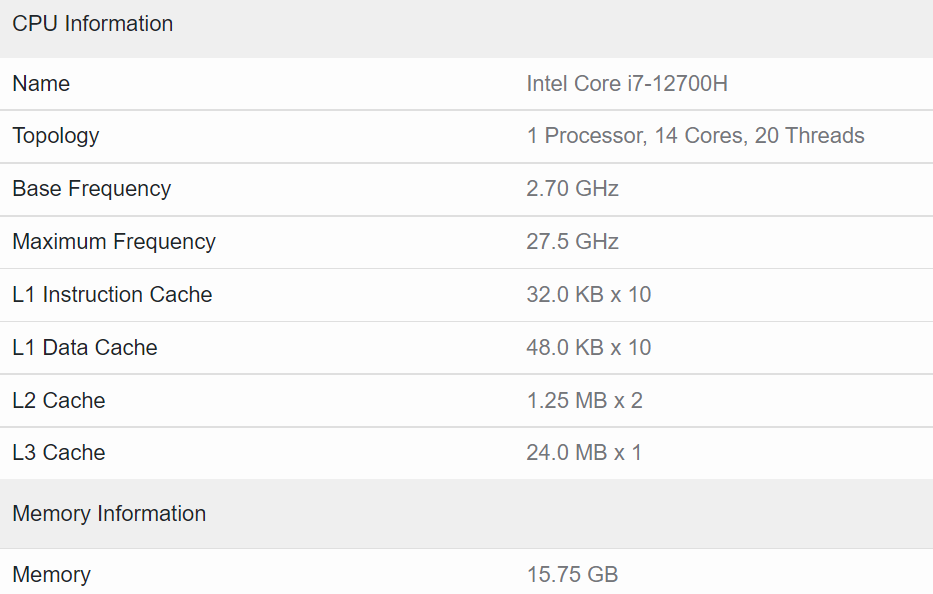Click the 14 Cores, 20 Threads value
Image resolution: width=933 pixels, height=594 pixels.
click(695, 136)
